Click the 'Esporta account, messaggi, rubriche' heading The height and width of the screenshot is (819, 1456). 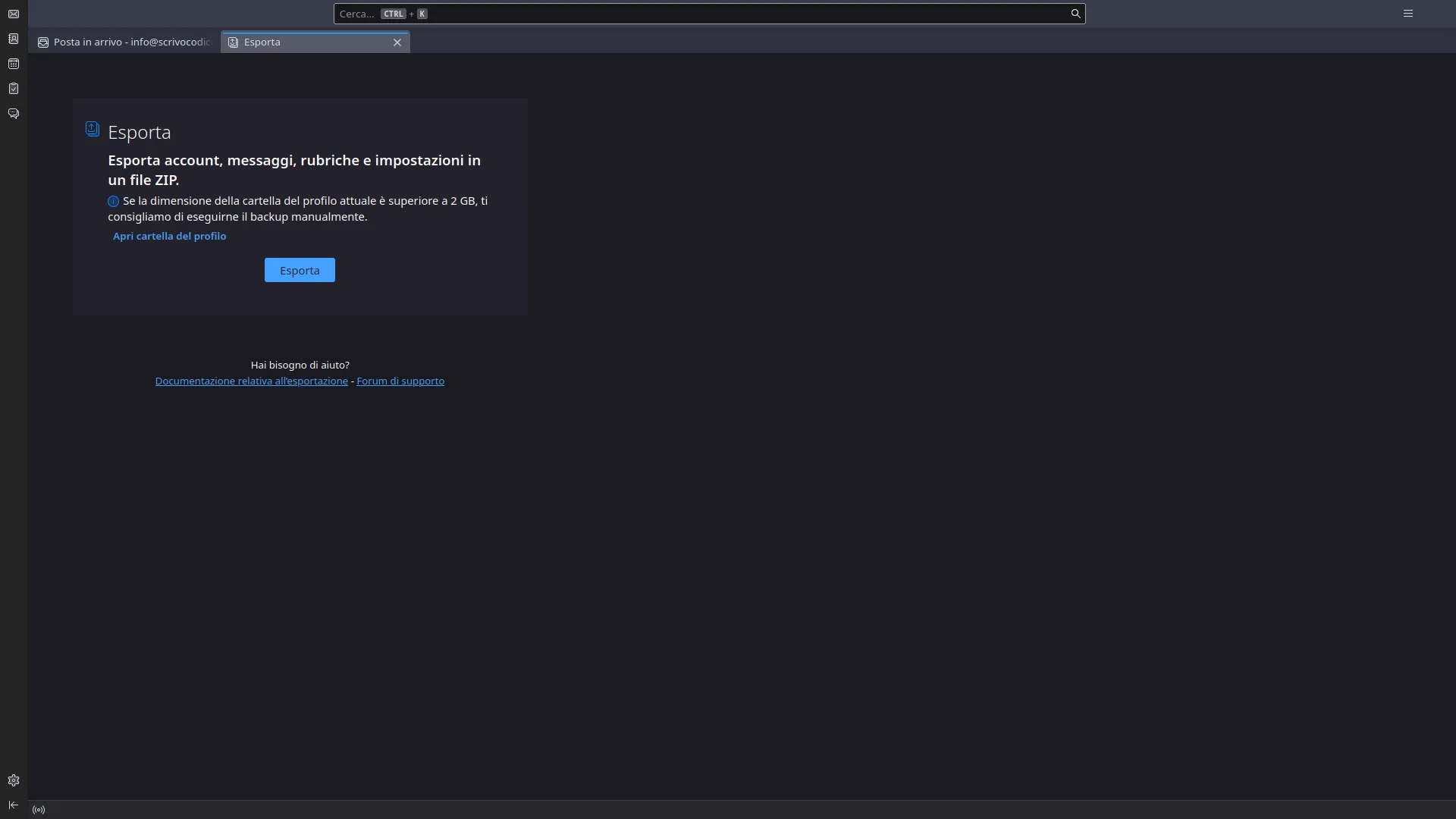[x=294, y=170]
